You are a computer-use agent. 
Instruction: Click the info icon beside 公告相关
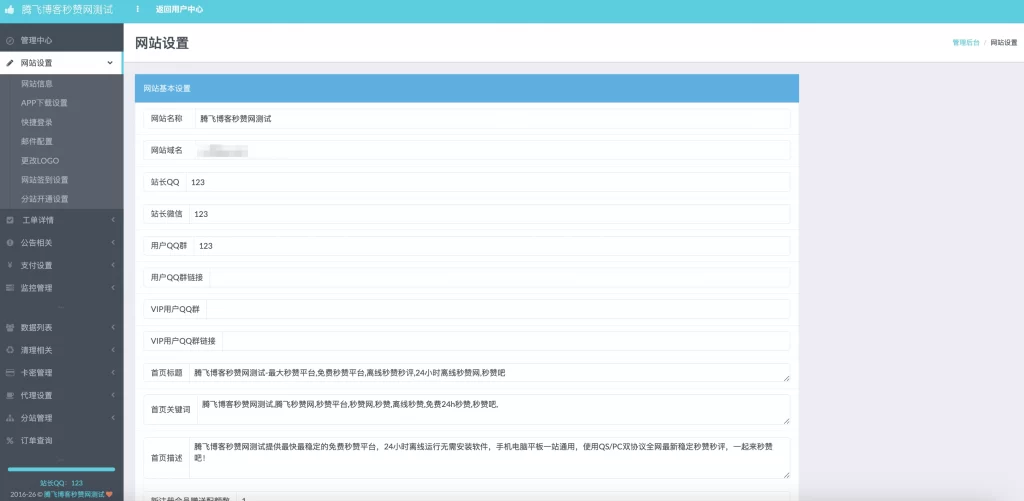tap(10, 242)
